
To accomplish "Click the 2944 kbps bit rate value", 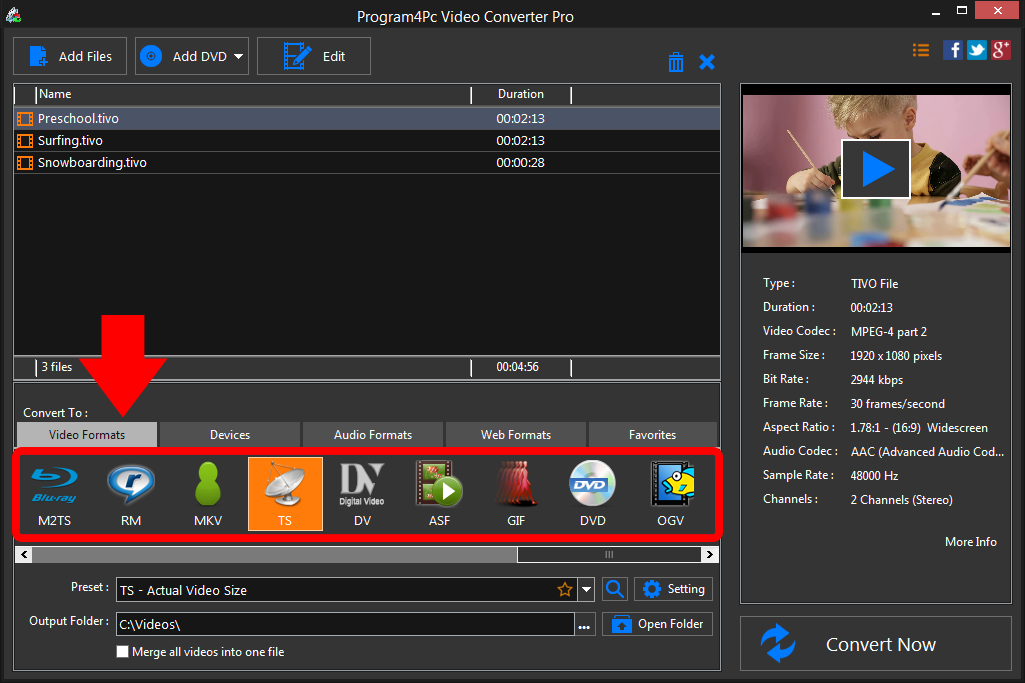I will 877,380.
